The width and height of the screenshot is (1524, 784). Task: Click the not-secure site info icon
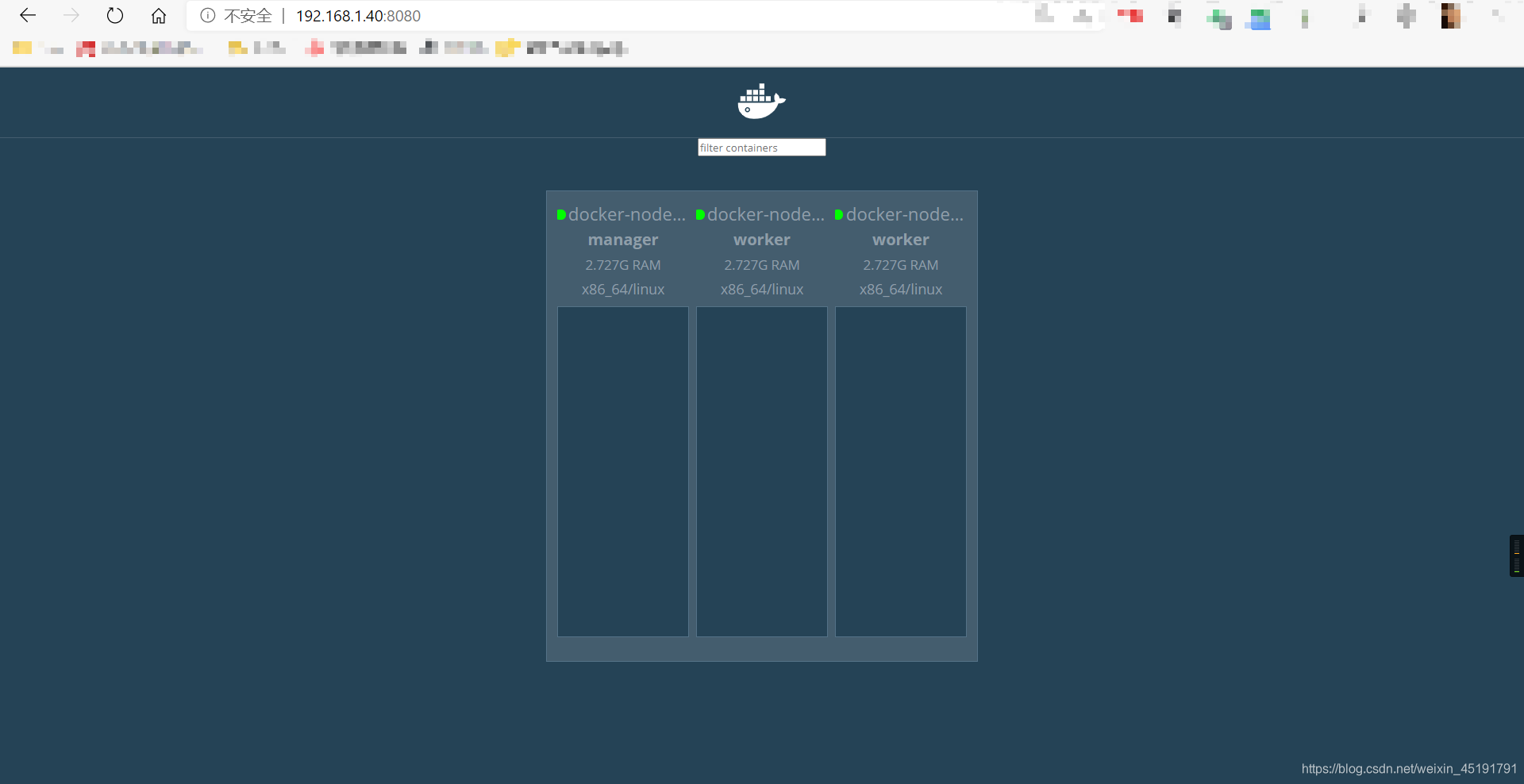[x=207, y=15]
